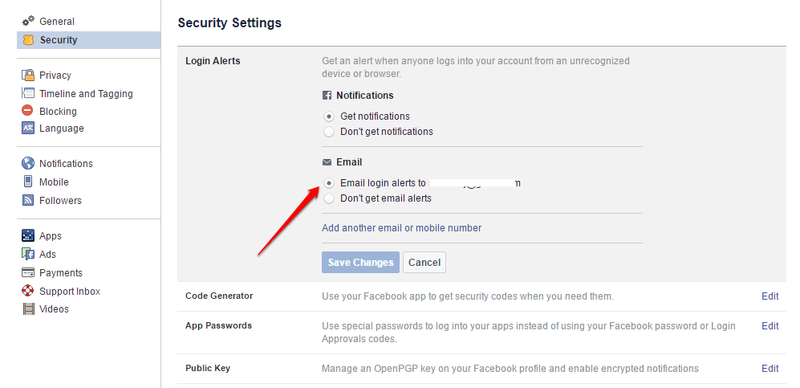
Task: Click Code Generator row label
Action: [219, 296]
